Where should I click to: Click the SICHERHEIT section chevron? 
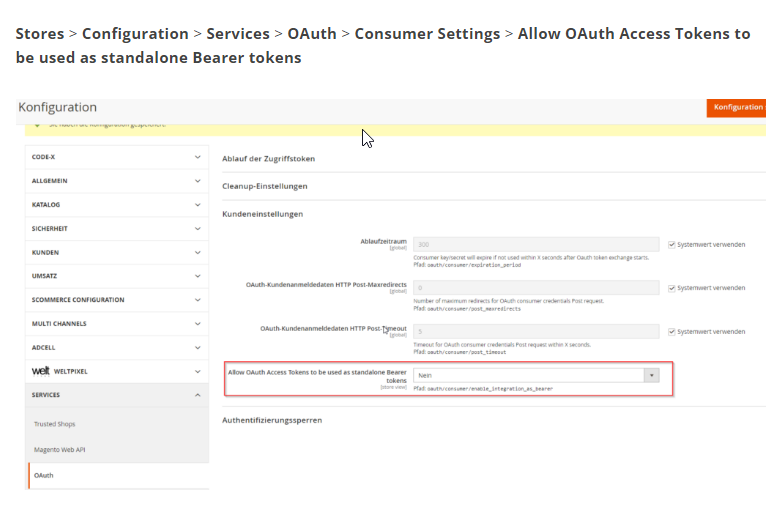tap(198, 229)
